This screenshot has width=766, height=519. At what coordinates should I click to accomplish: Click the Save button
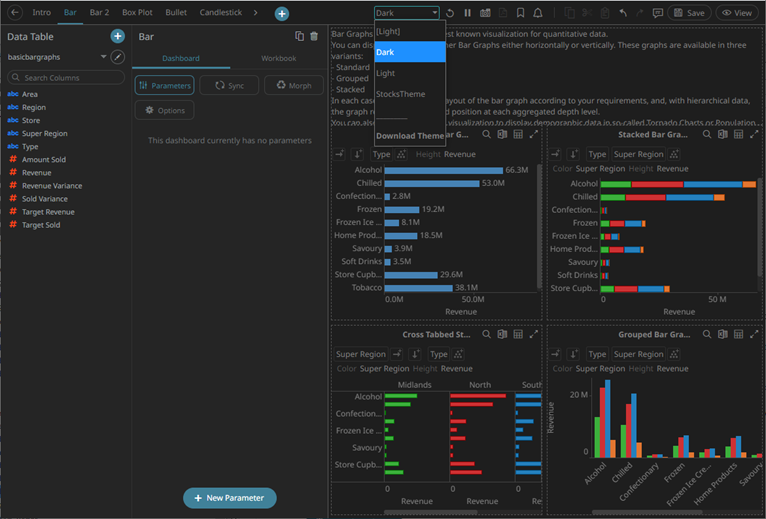click(690, 13)
